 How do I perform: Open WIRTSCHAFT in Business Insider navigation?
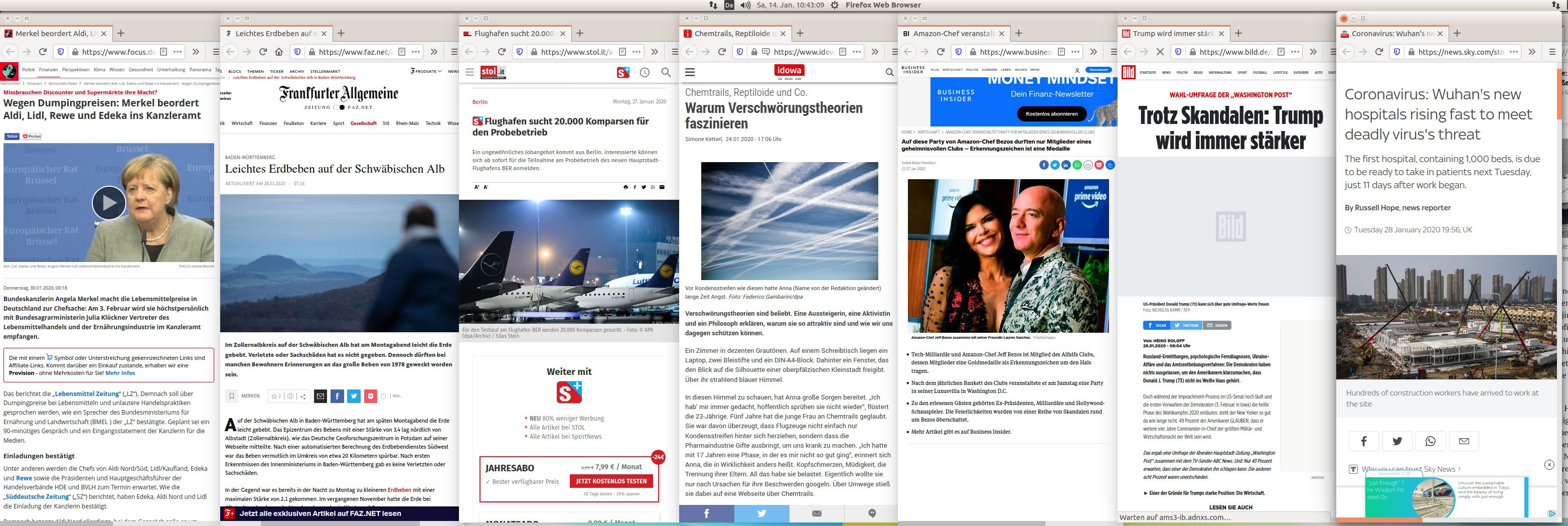point(953,70)
